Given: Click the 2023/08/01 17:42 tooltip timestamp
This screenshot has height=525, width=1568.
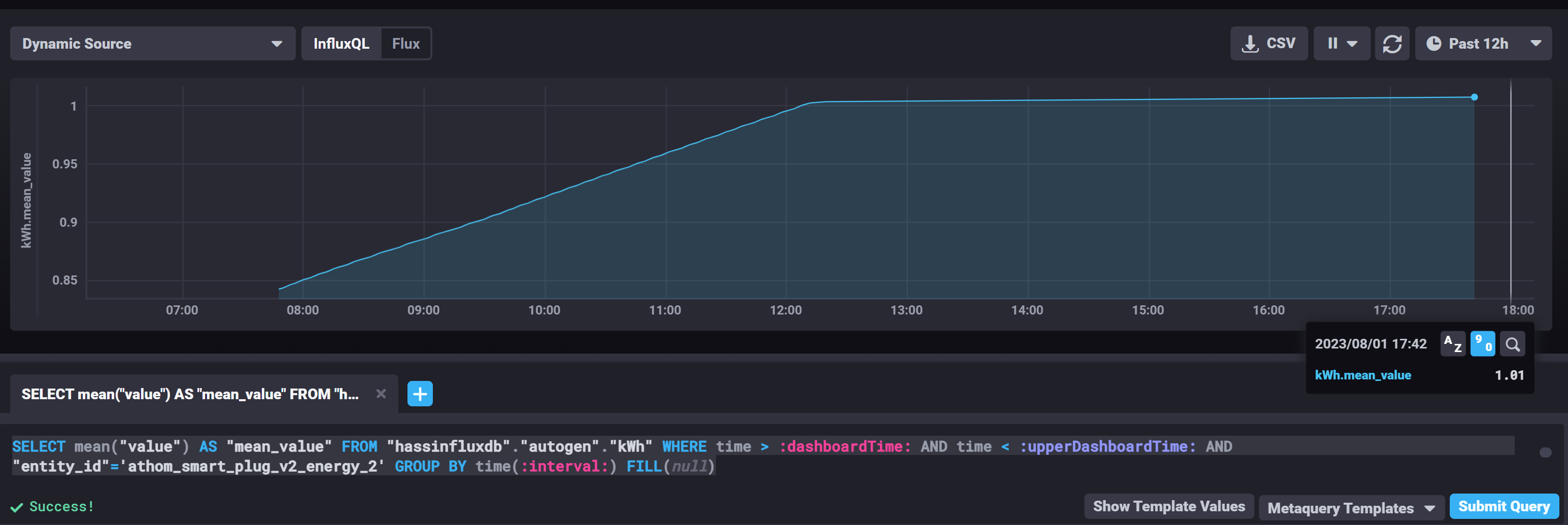Looking at the screenshot, I should pyautogui.click(x=1370, y=344).
